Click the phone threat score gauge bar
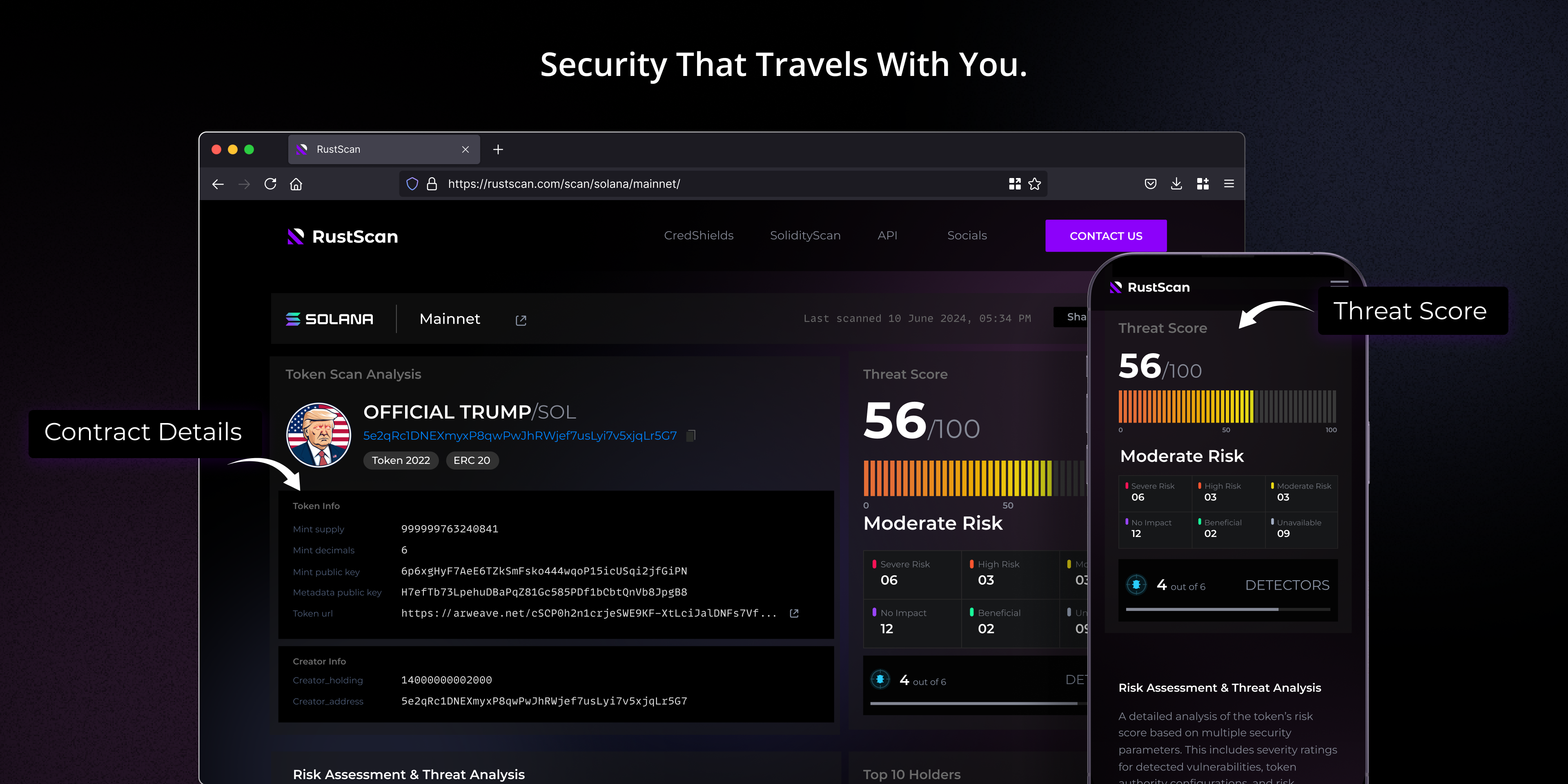Screen dimensions: 1568x784 pyautogui.click(x=1227, y=407)
